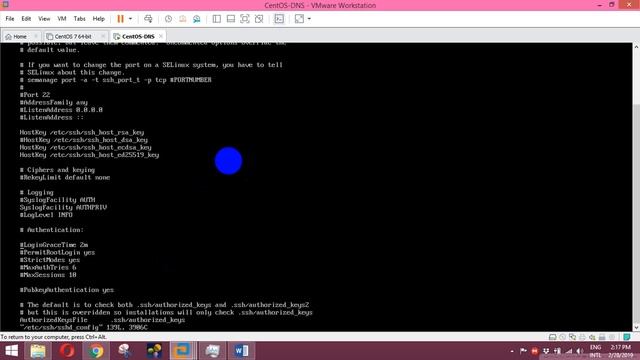
Task: Open the View menu
Action: pos(44,19)
